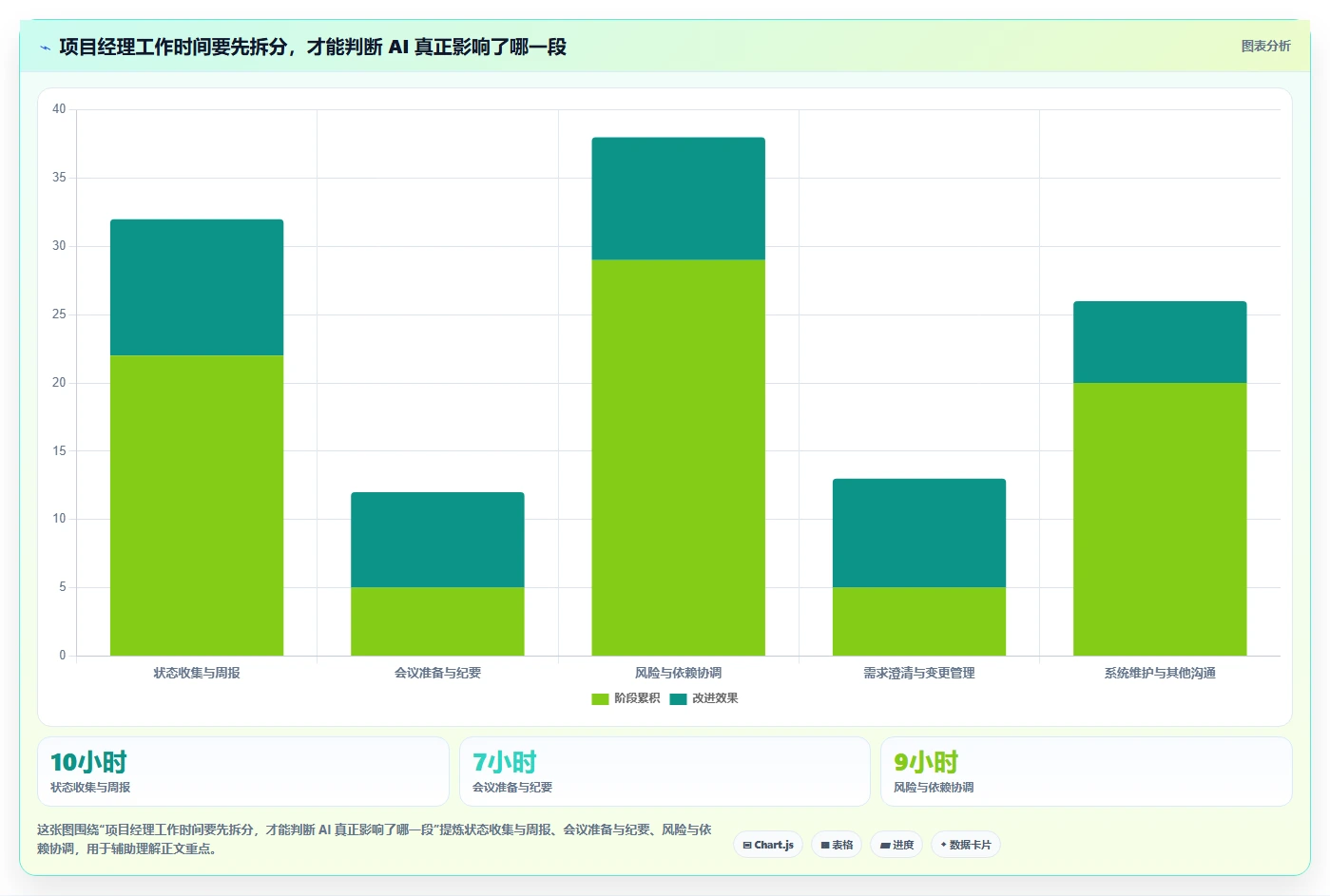Click the teal bar segment for 会议准备与纪要
The width and height of the screenshot is (1330, 896).
coord(437,540)
